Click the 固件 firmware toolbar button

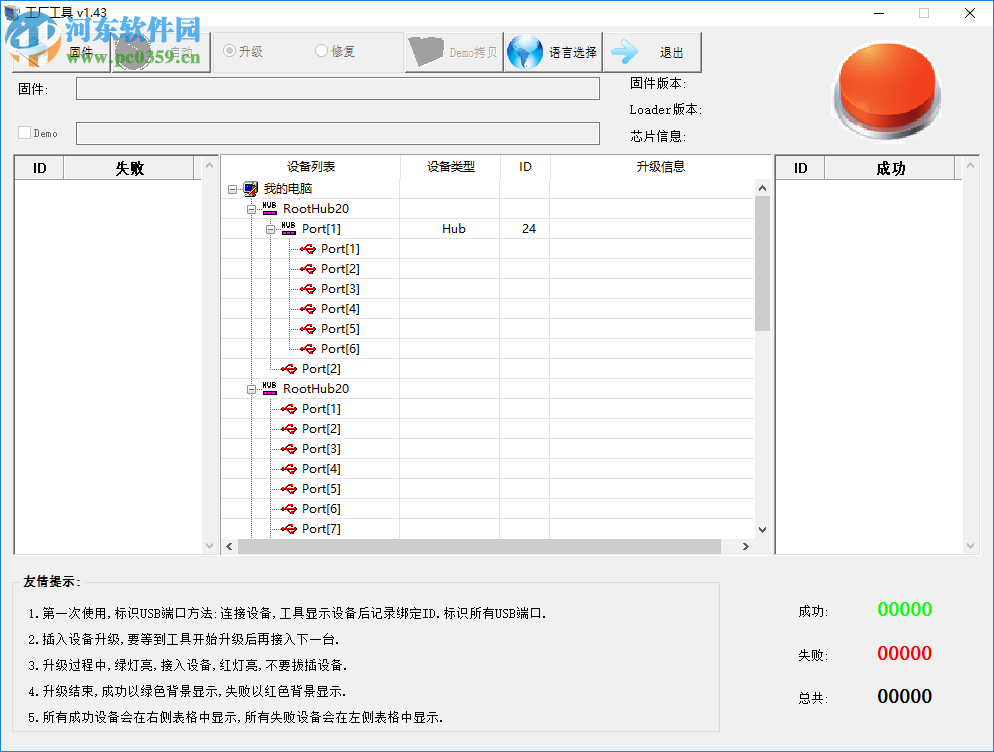(x=61, y=52)
